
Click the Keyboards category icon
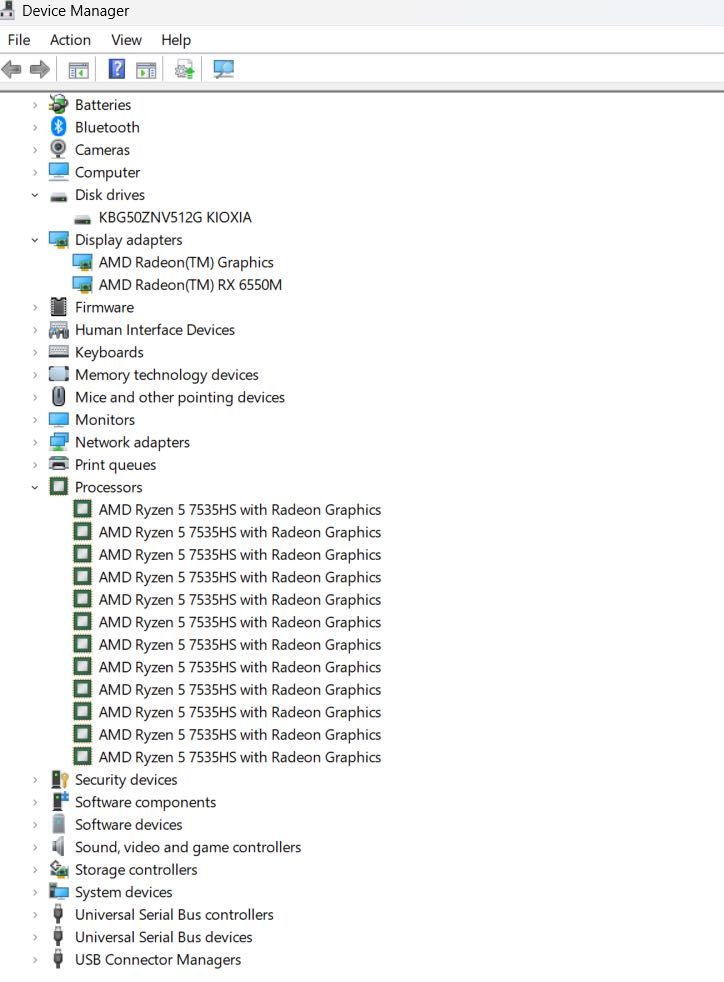tap(59, 351)
